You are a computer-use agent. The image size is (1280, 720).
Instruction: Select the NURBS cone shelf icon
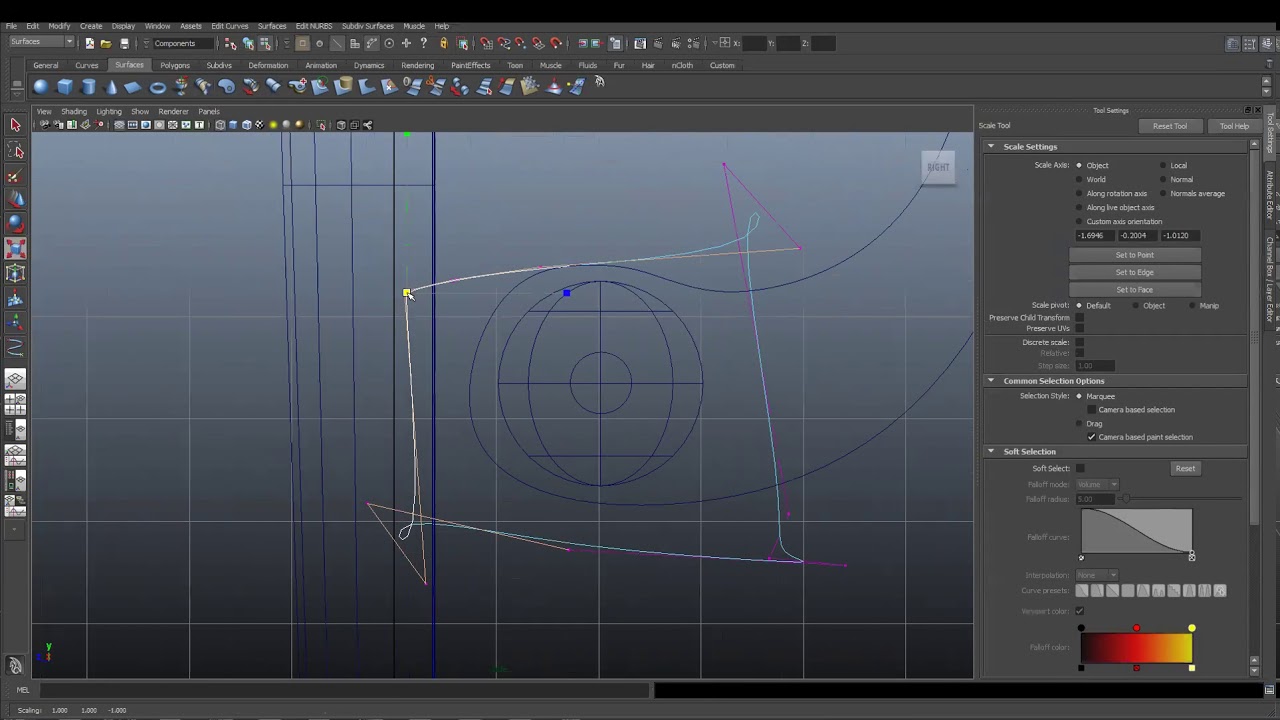111,87
